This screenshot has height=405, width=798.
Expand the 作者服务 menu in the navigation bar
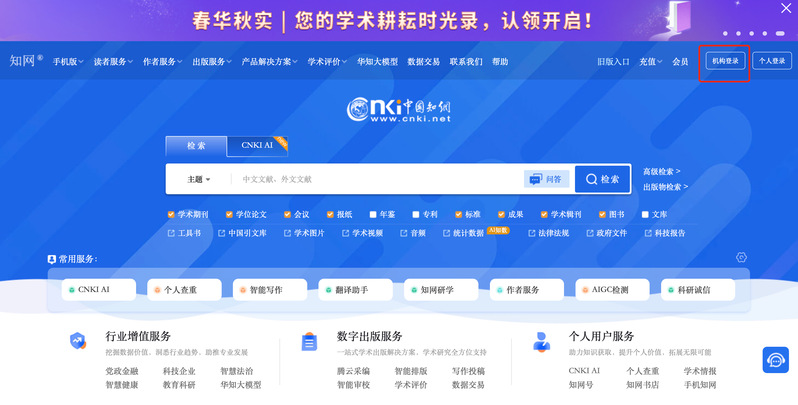click(x=162, y=62)
